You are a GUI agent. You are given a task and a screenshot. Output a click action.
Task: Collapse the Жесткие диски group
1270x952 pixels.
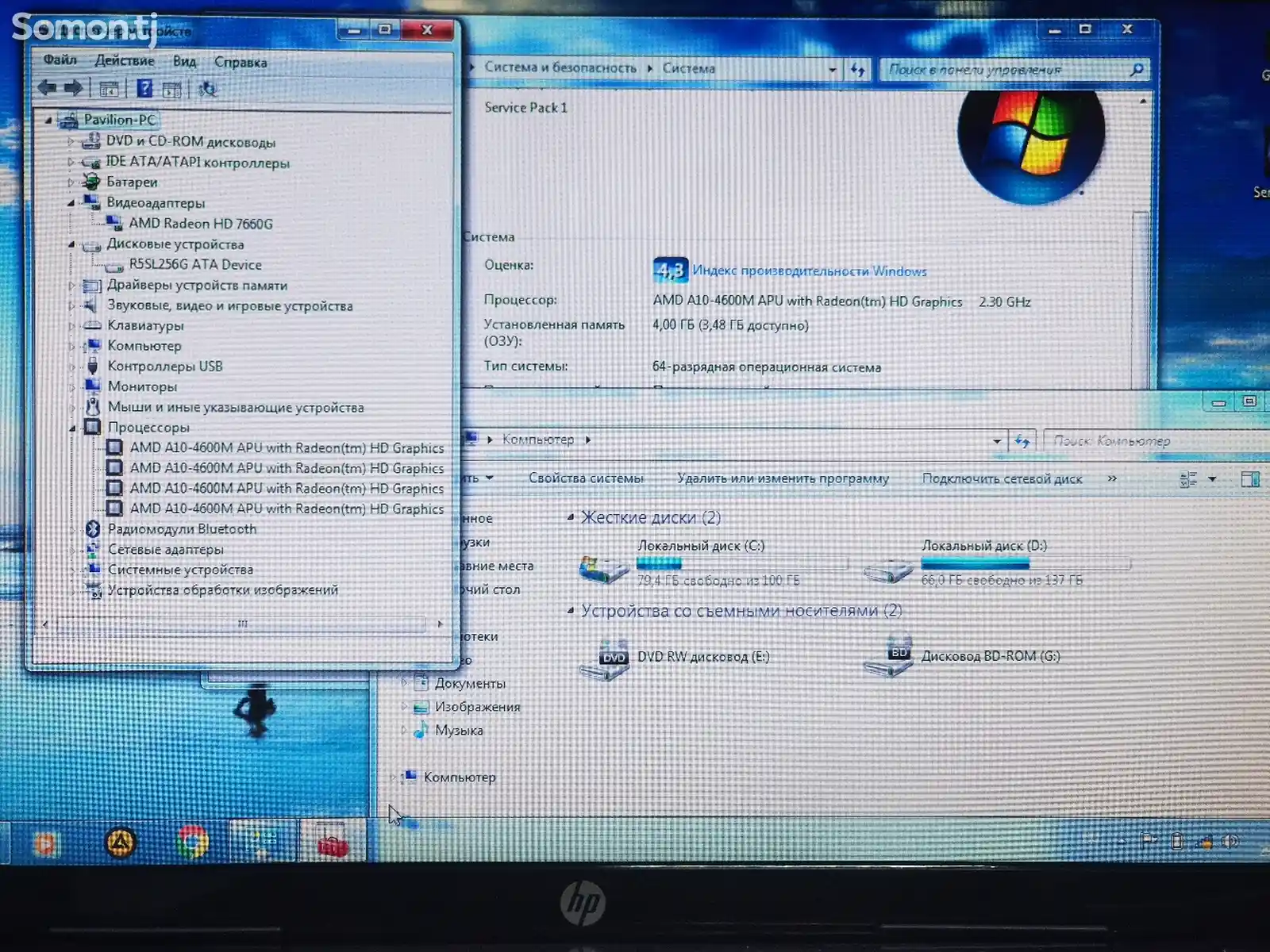[571, 517]
